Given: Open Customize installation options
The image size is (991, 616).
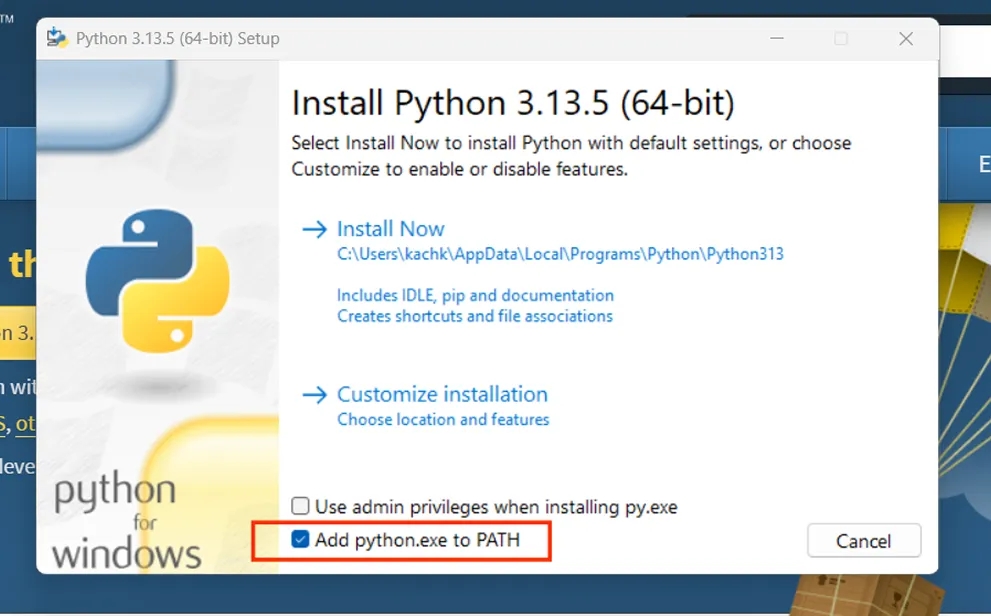Looking at the screenshot, I should point(442,394).
